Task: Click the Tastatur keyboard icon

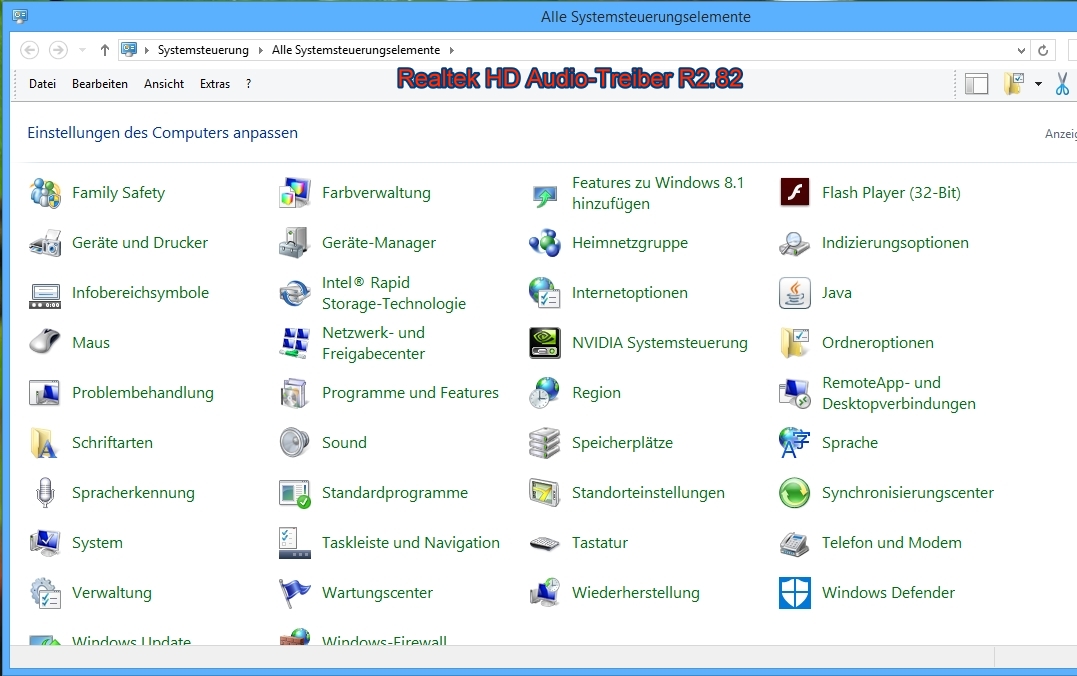Action: click(545, 543)
